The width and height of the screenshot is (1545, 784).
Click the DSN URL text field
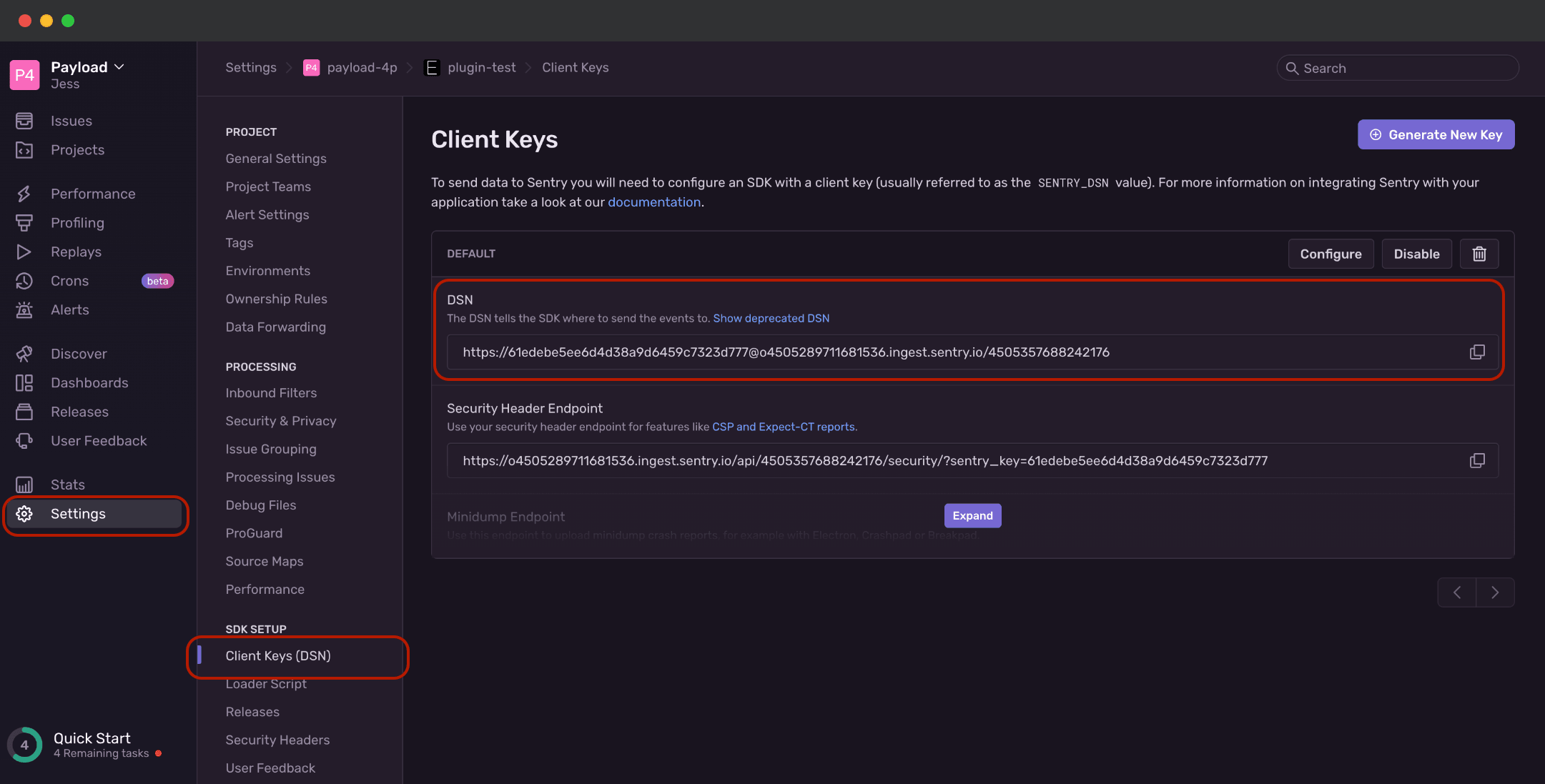972,352
